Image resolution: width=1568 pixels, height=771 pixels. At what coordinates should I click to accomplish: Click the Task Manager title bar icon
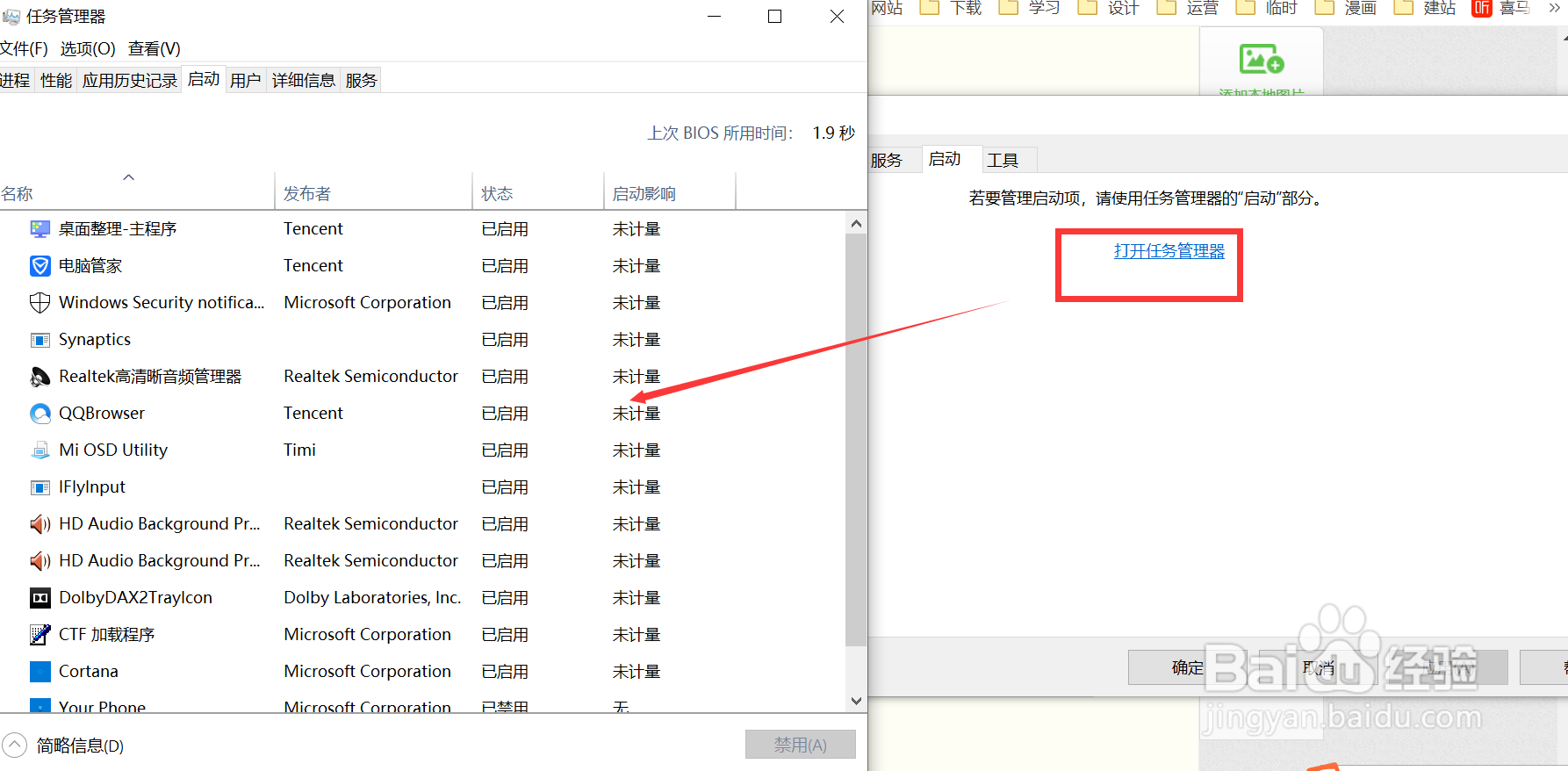[x=11, y=17]
